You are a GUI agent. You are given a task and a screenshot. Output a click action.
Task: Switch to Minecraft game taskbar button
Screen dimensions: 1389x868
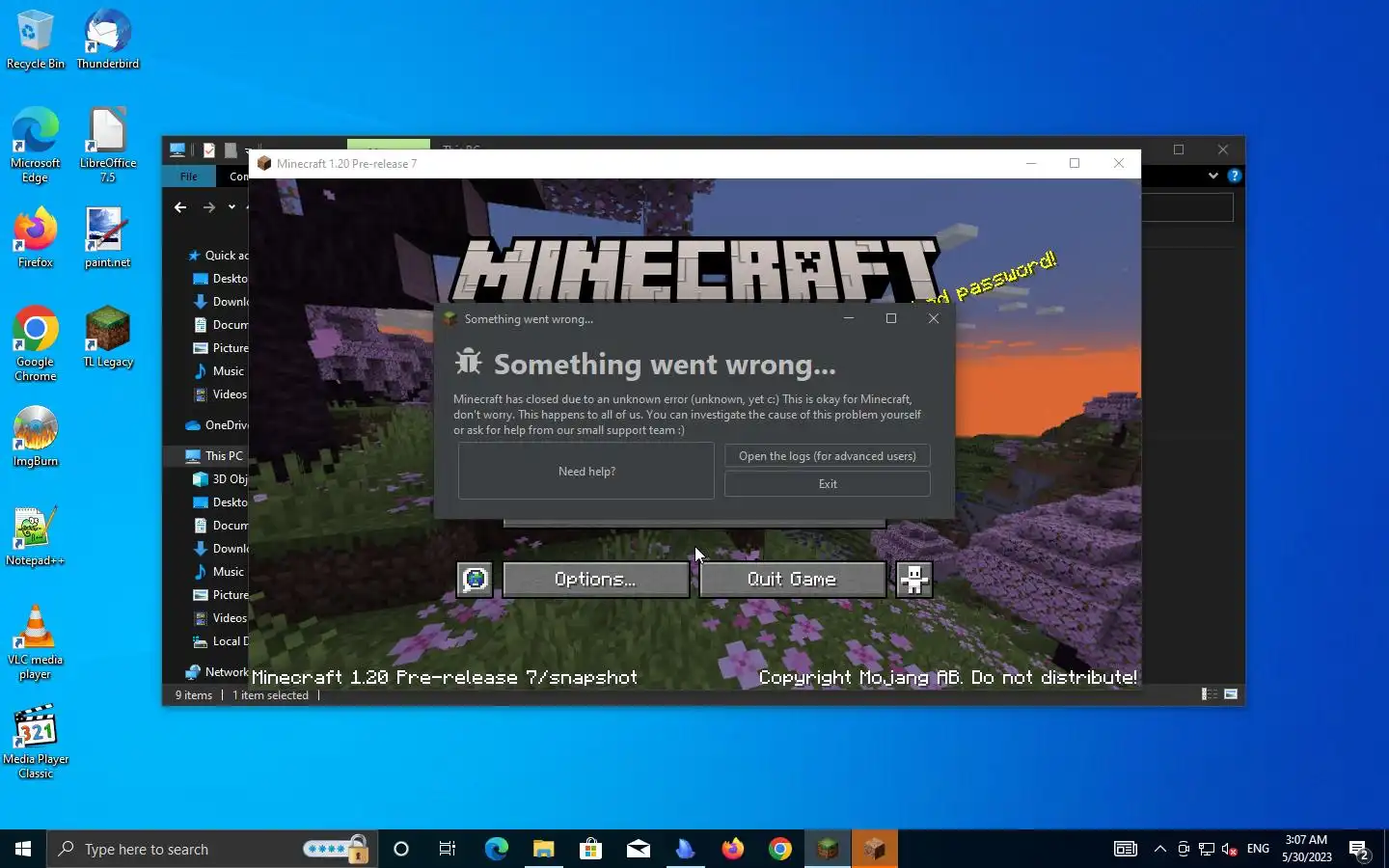(875, 849)
